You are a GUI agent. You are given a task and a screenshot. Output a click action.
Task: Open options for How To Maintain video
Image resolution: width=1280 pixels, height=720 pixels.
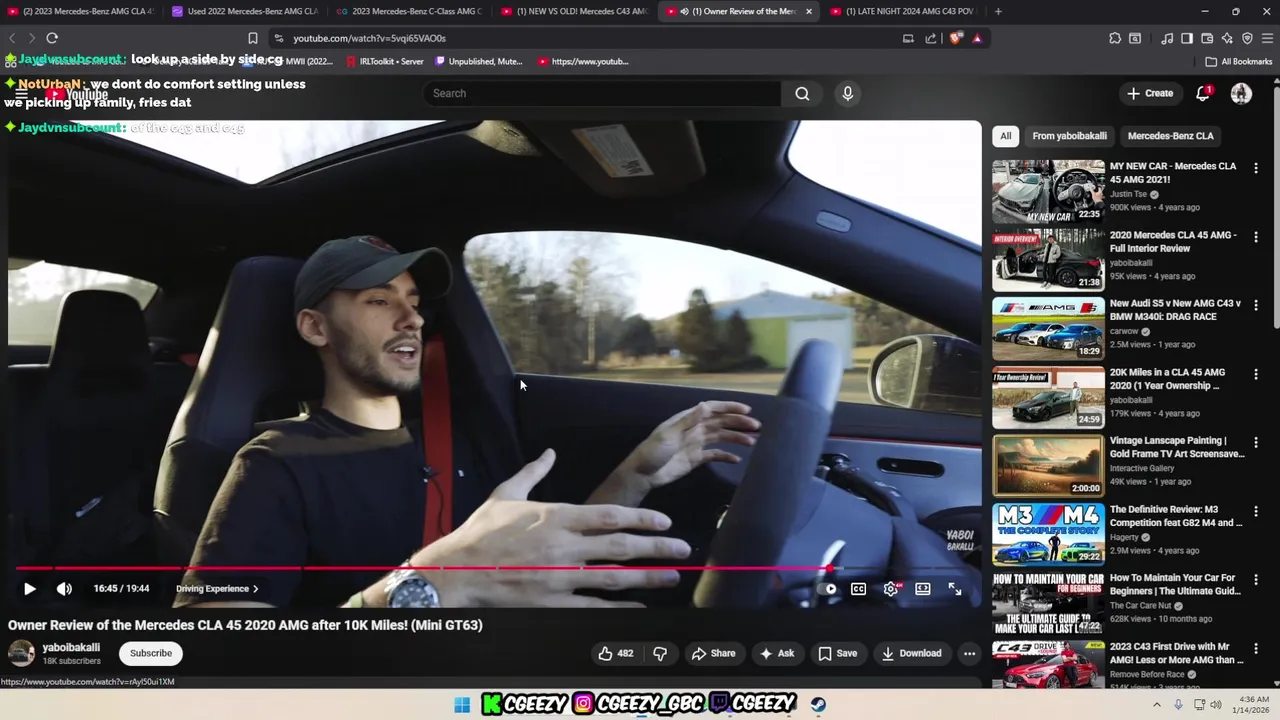coord(1256,579)
